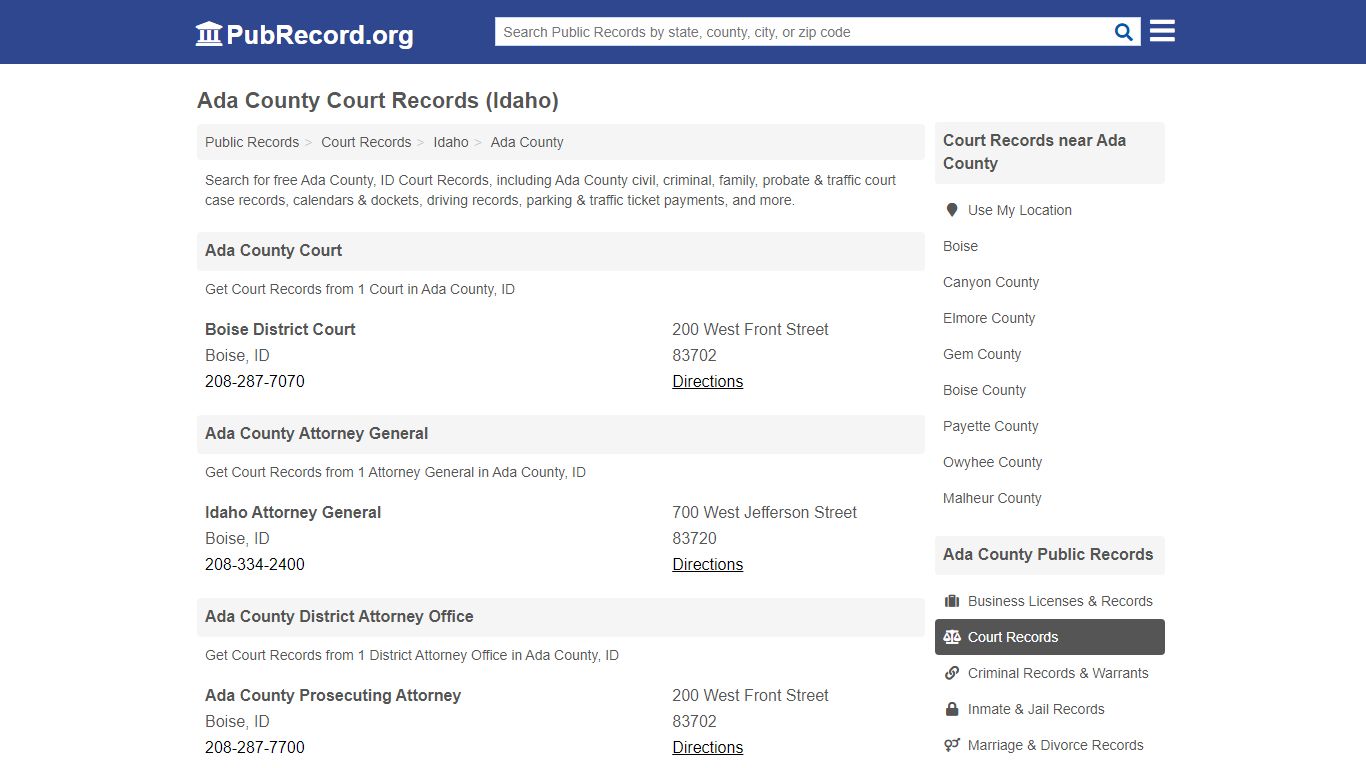Call Idaho Attorney General at 208-334-2400
The image size is (1366, 768).
click(255, 564)
